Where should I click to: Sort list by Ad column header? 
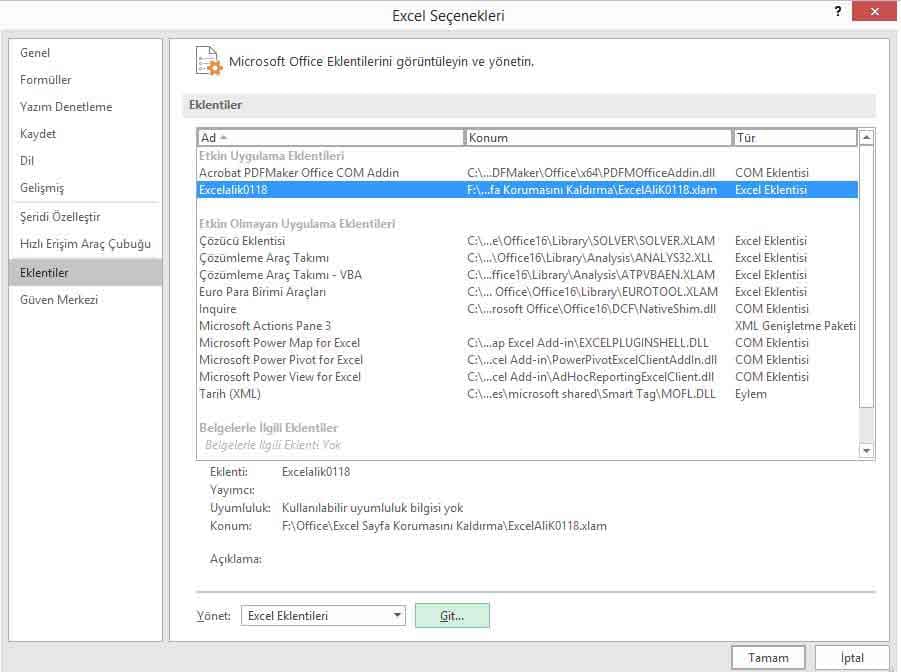pos(330,138)
